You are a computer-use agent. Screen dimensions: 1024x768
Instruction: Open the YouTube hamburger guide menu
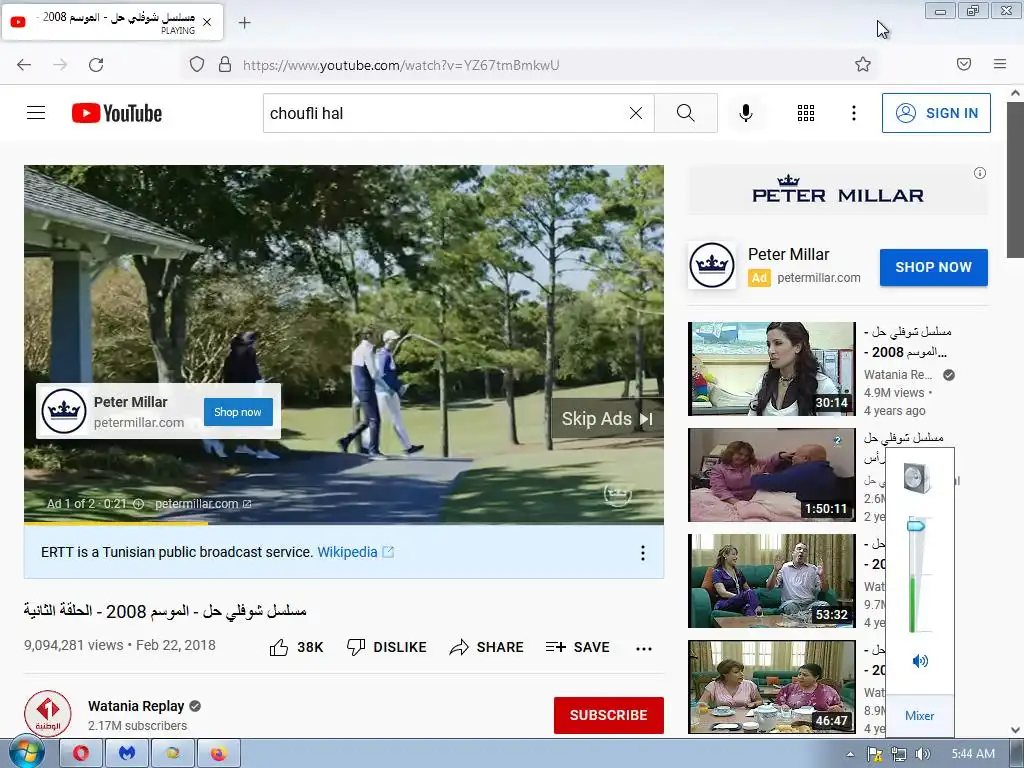click(36, 113)
